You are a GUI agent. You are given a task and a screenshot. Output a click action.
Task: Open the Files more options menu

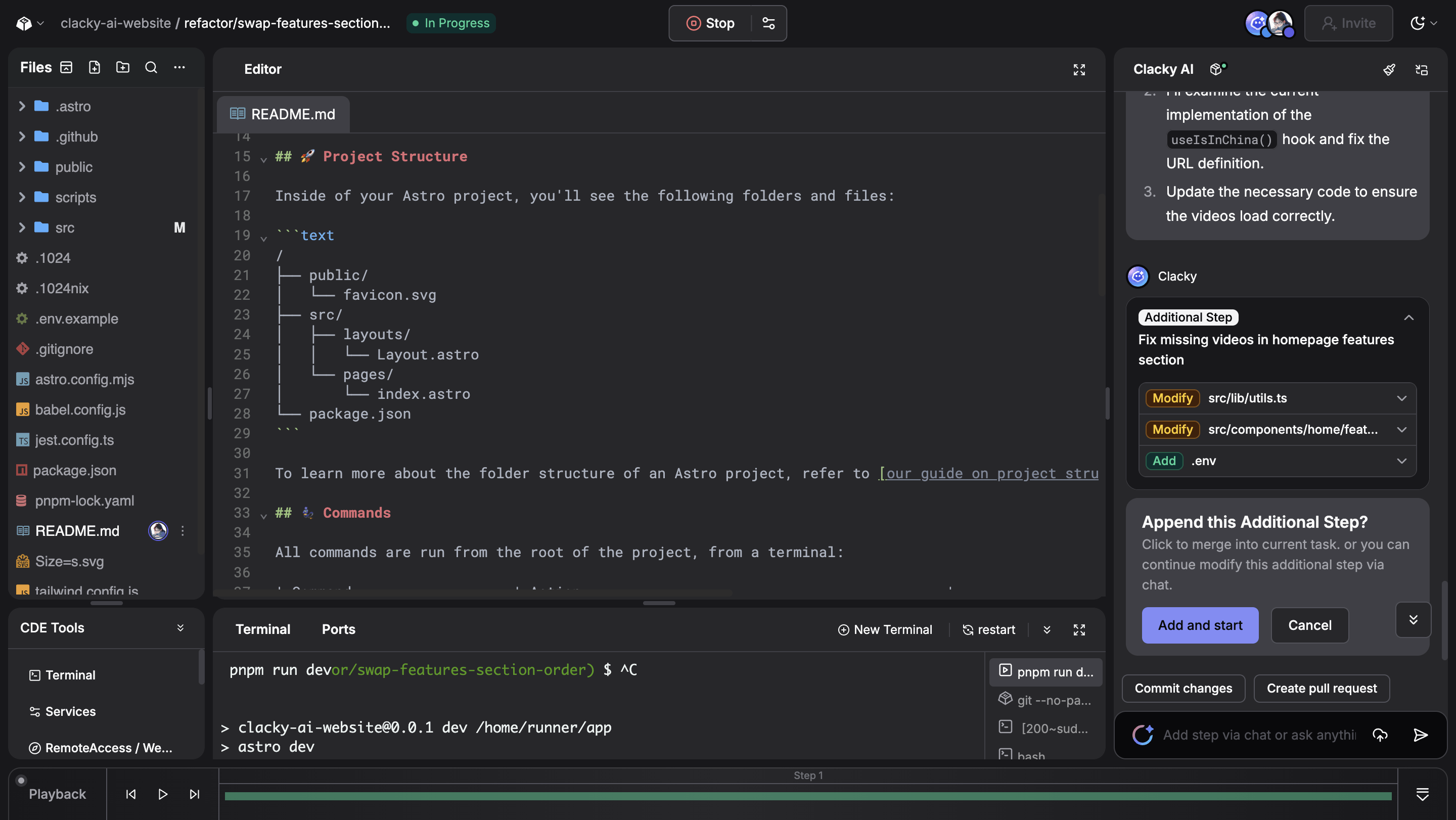179,67
